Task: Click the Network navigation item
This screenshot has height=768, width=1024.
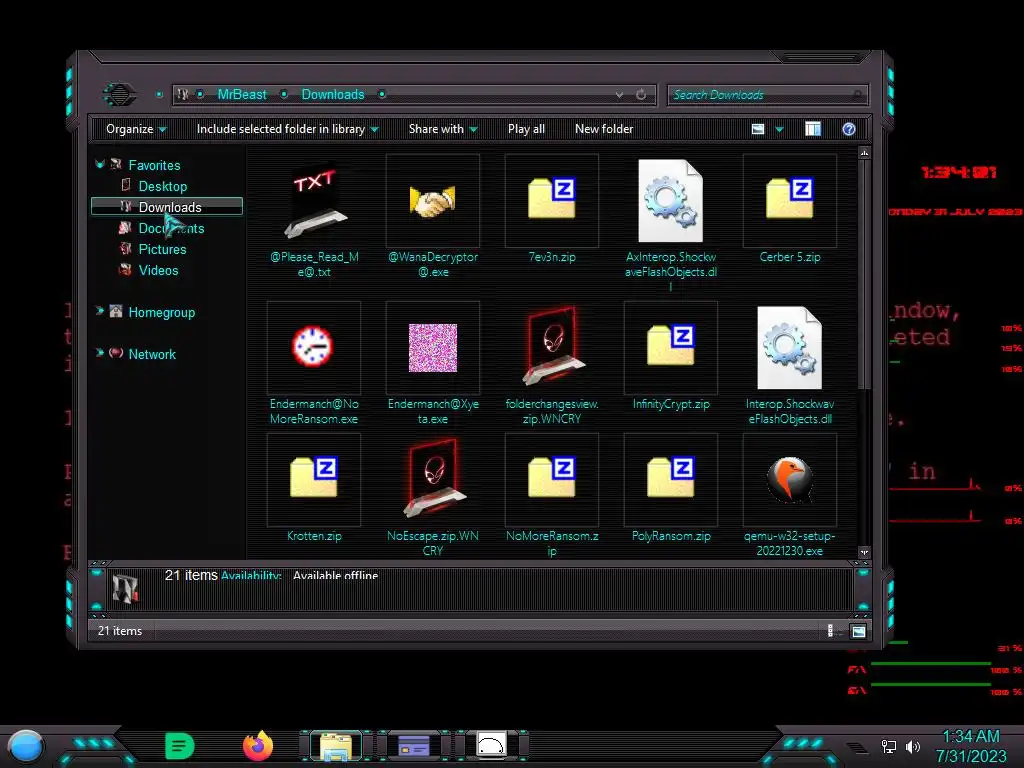Action: (152, 354)
